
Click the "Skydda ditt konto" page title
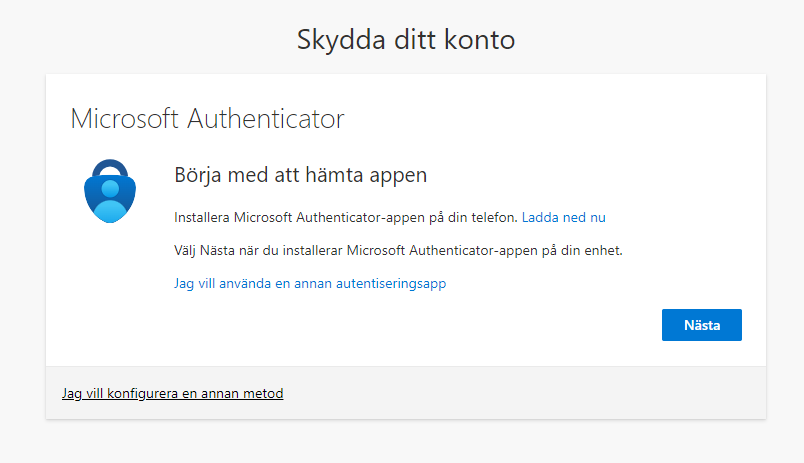click(405, 40)
